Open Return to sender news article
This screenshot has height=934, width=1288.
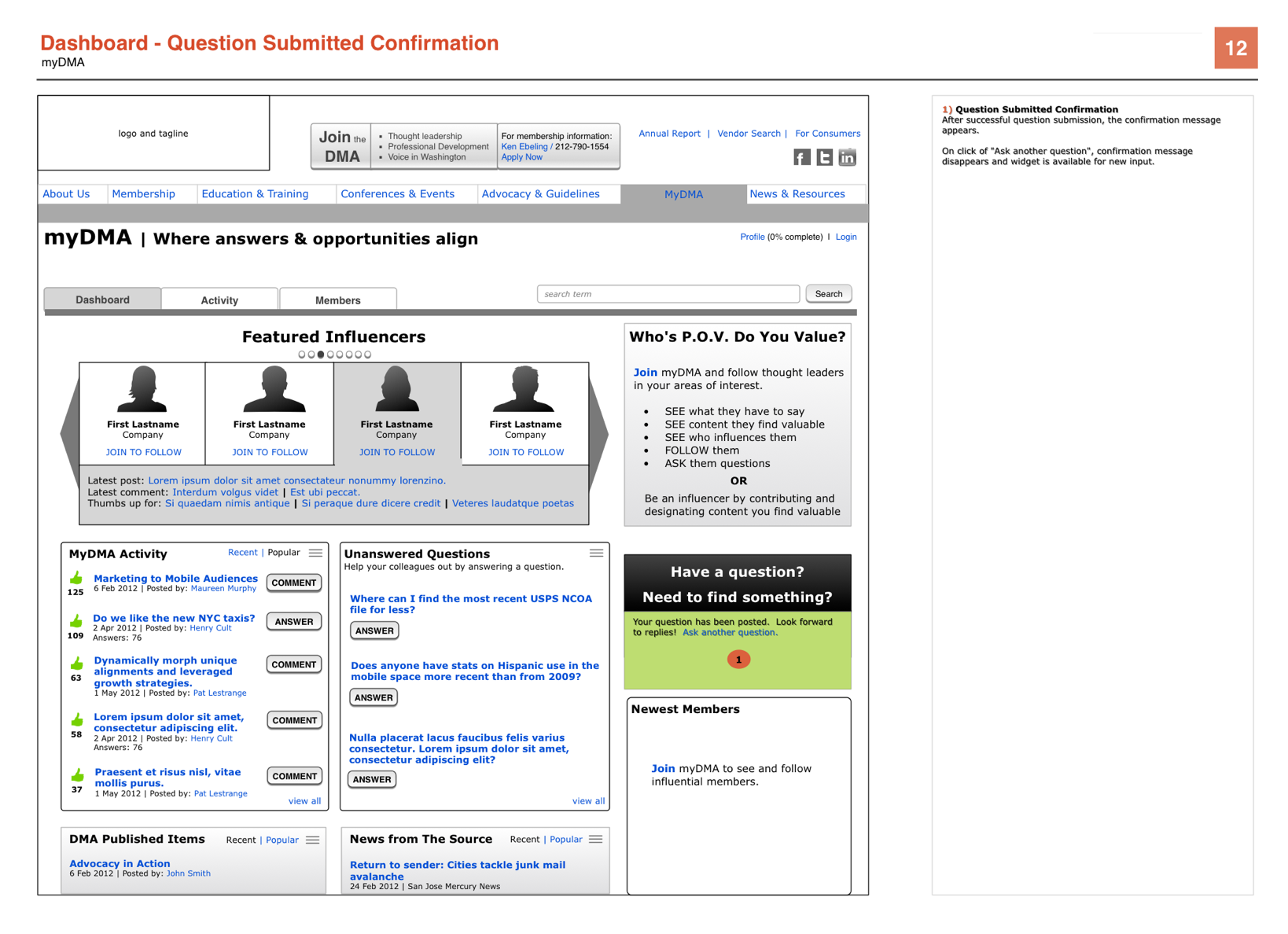point(458,870)
